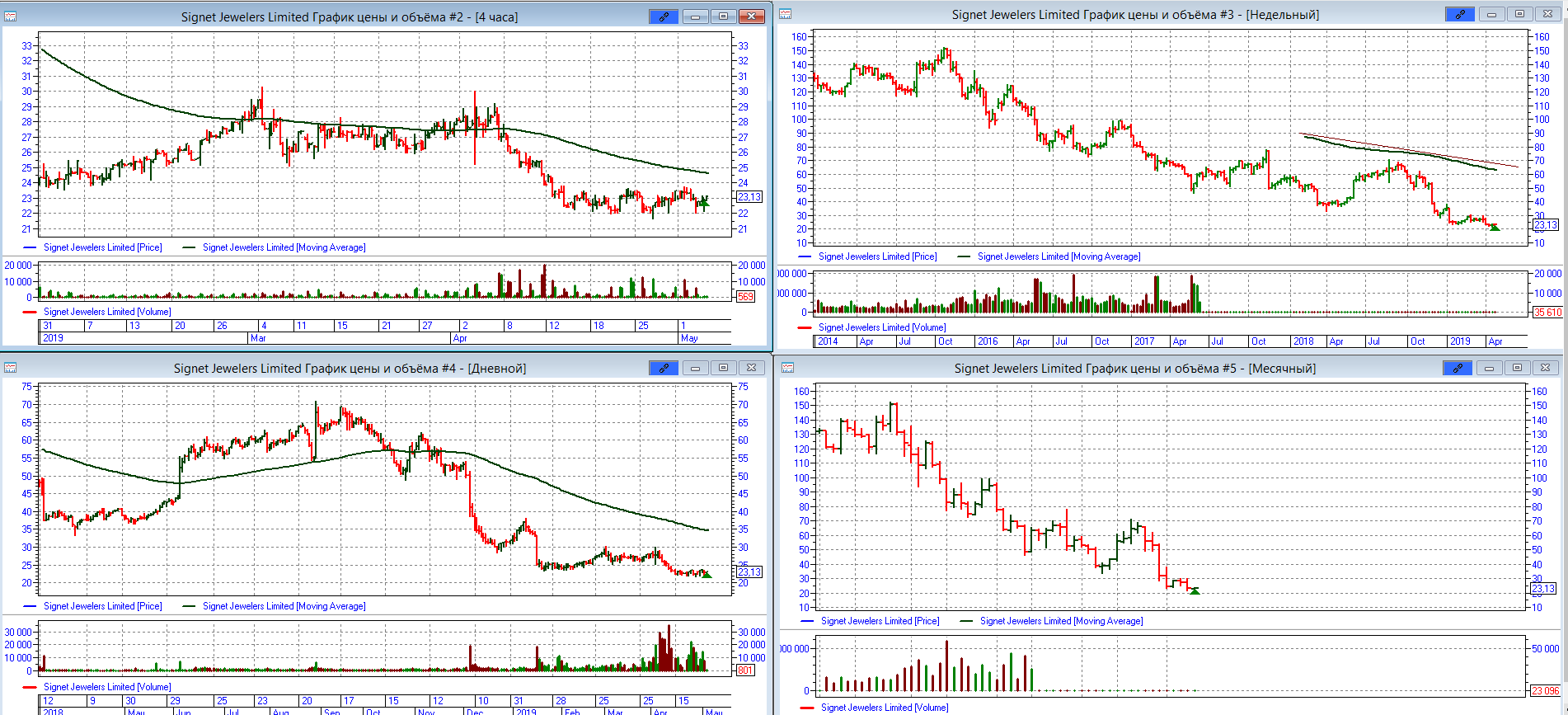Toggle the chain link button in the monthly chart #5
1568x715 pixels.
point(1458,368)
